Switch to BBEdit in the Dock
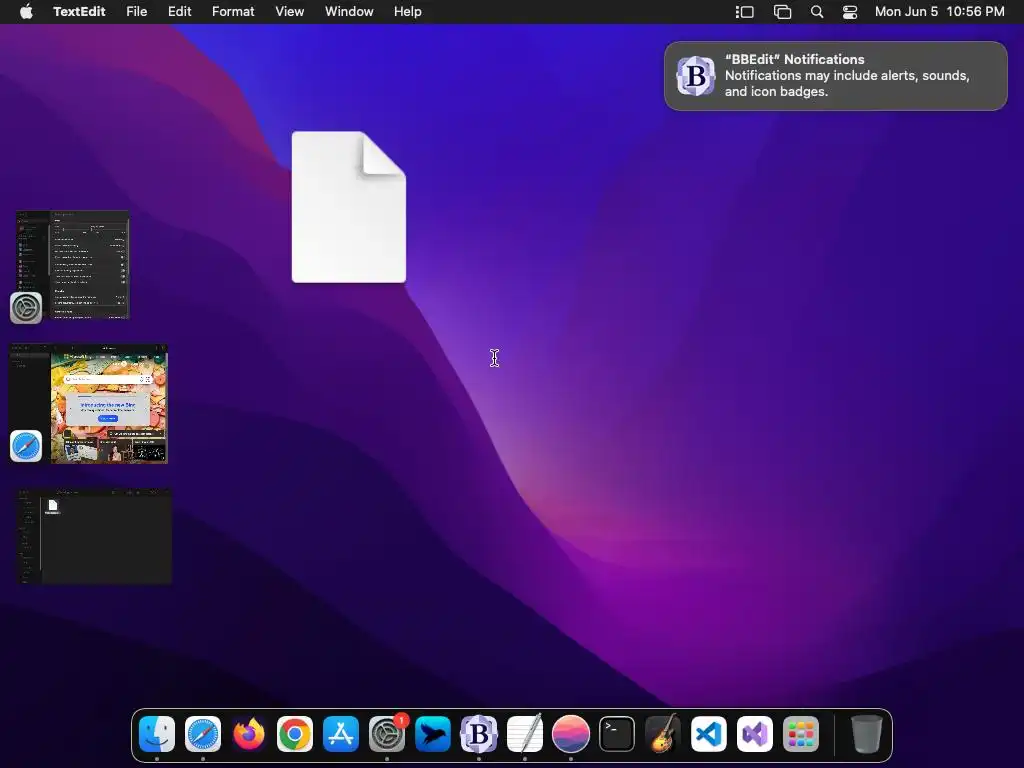This screenshot has height=768, width=1024. (479, 733)
